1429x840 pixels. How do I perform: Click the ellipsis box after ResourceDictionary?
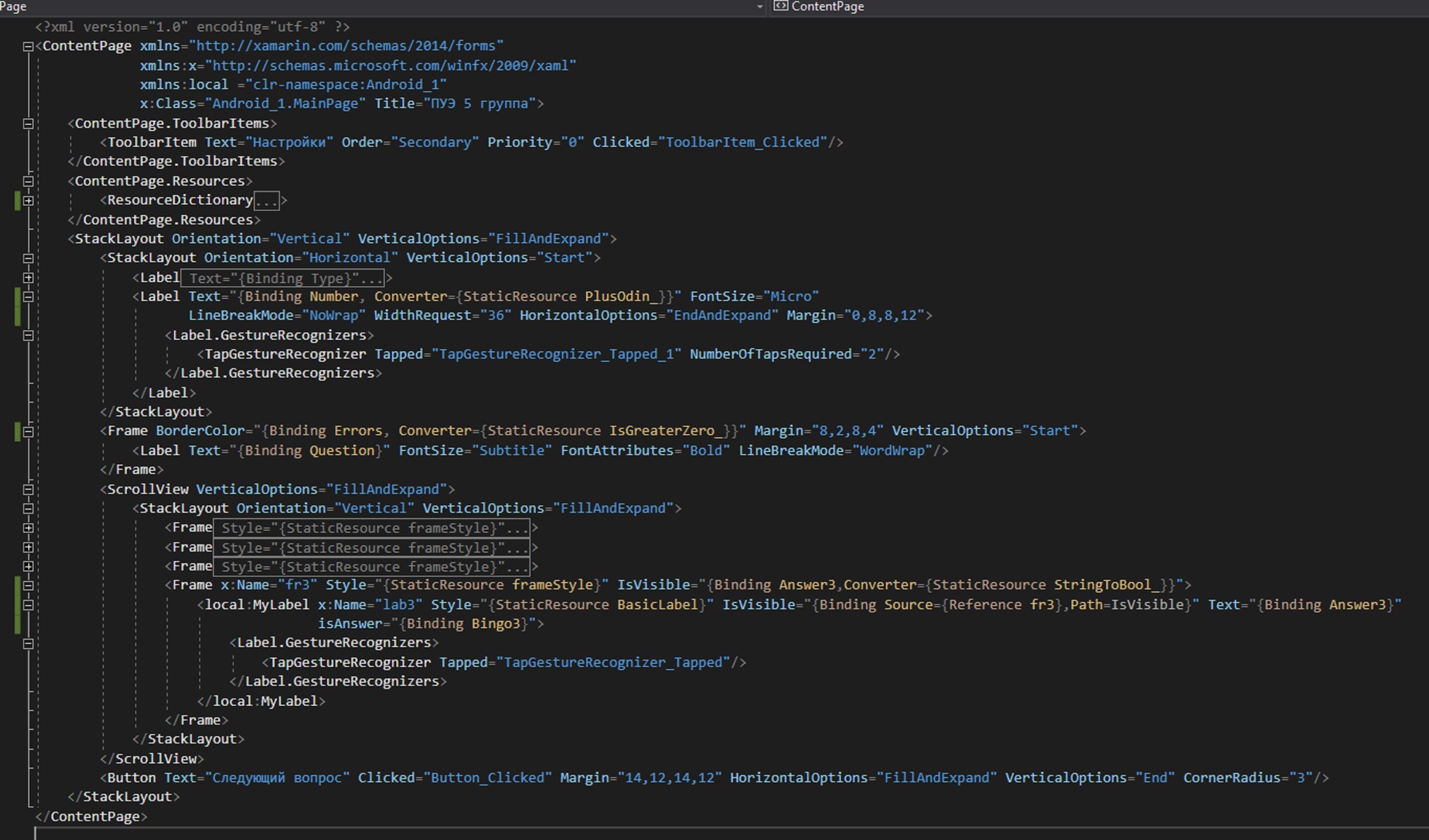click(x=266, y=201)
